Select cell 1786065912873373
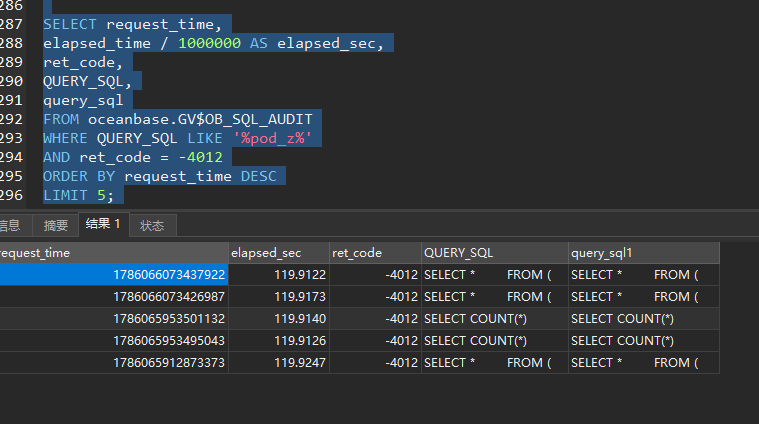The width and height of the screenshot is (759, 424). [114, 363]
